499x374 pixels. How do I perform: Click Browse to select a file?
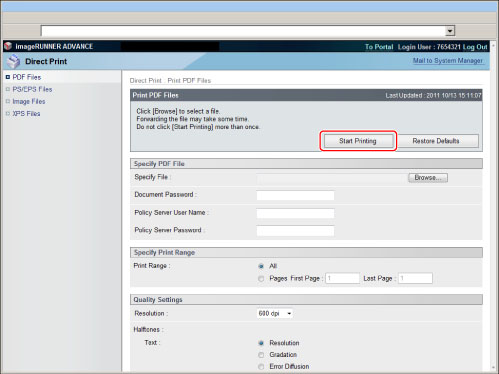[428, 178]
